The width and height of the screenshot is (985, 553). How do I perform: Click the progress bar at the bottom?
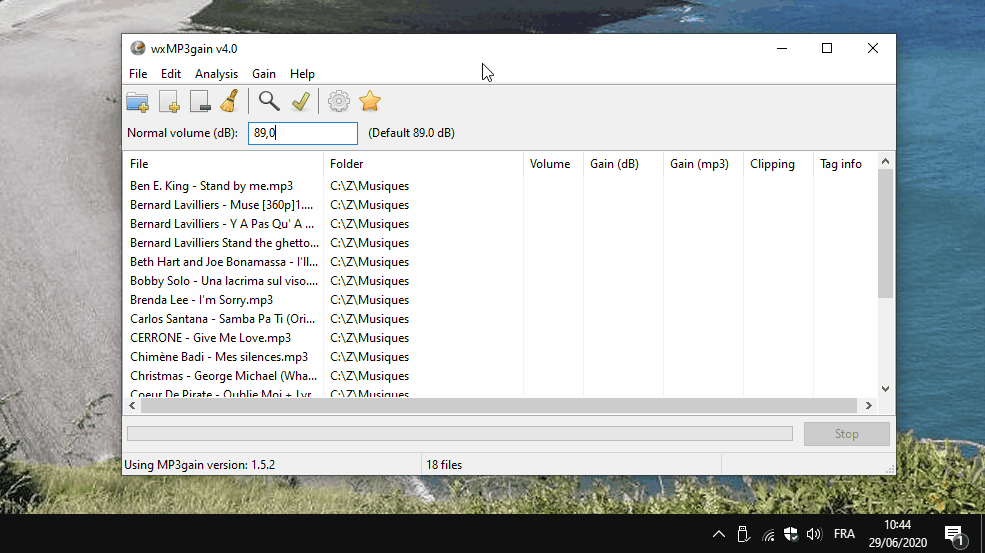(460, 434)
